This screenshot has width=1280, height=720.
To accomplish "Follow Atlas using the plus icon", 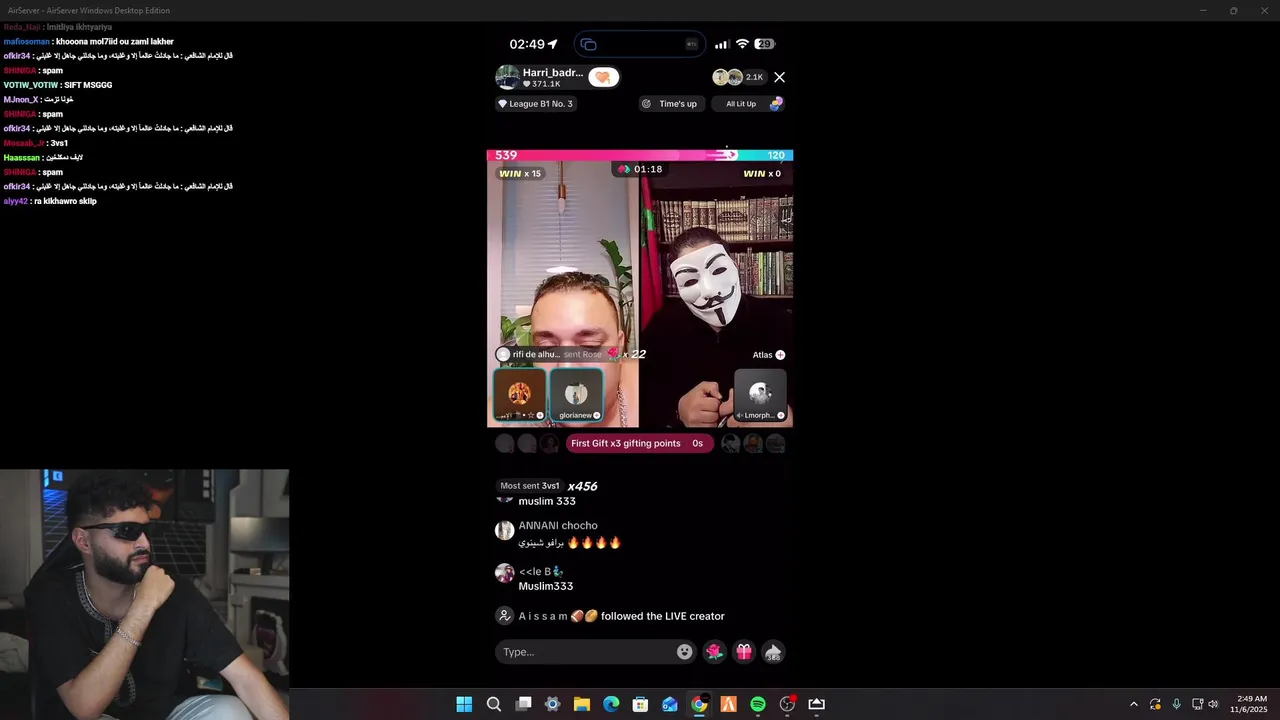I will point(780,355).
